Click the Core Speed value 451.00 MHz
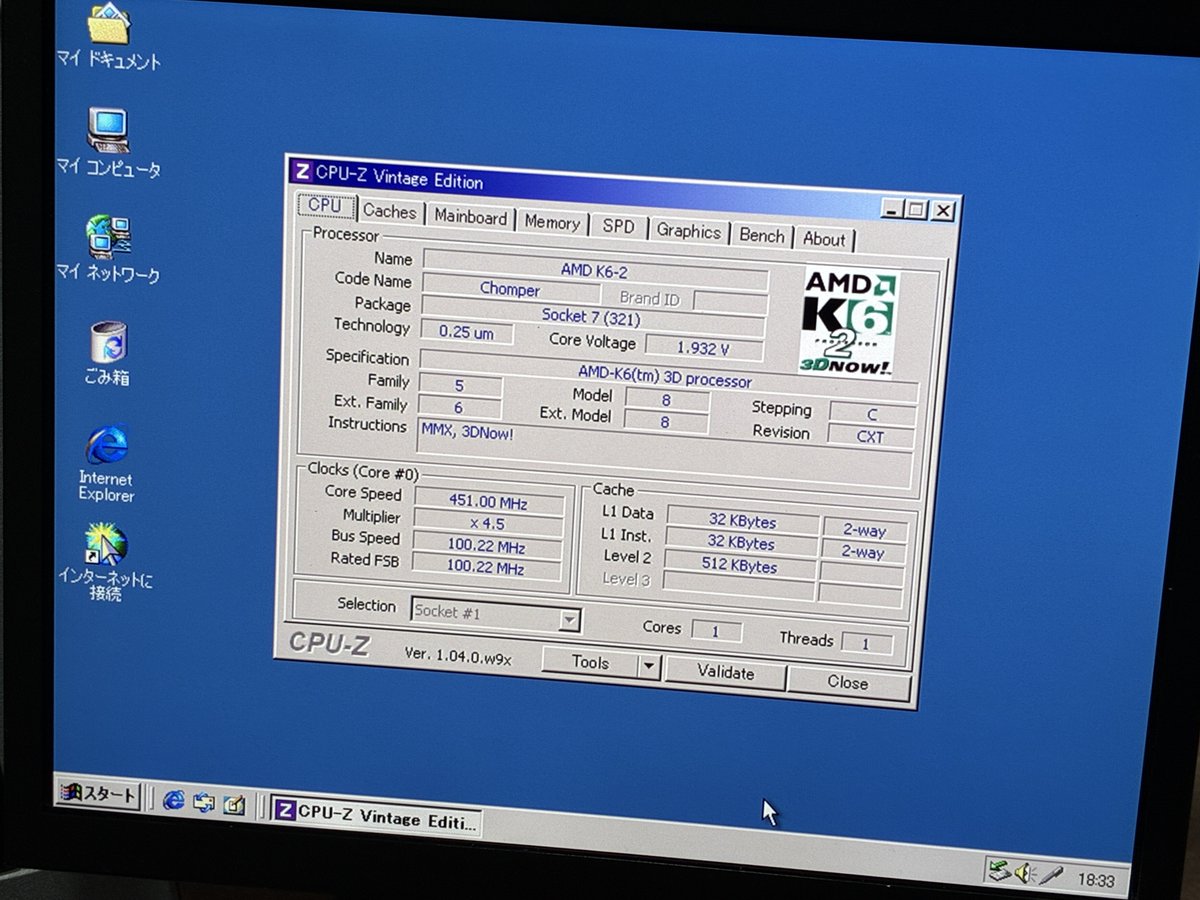The width and height of the screenshot is (1200, 900). (491, 502)
